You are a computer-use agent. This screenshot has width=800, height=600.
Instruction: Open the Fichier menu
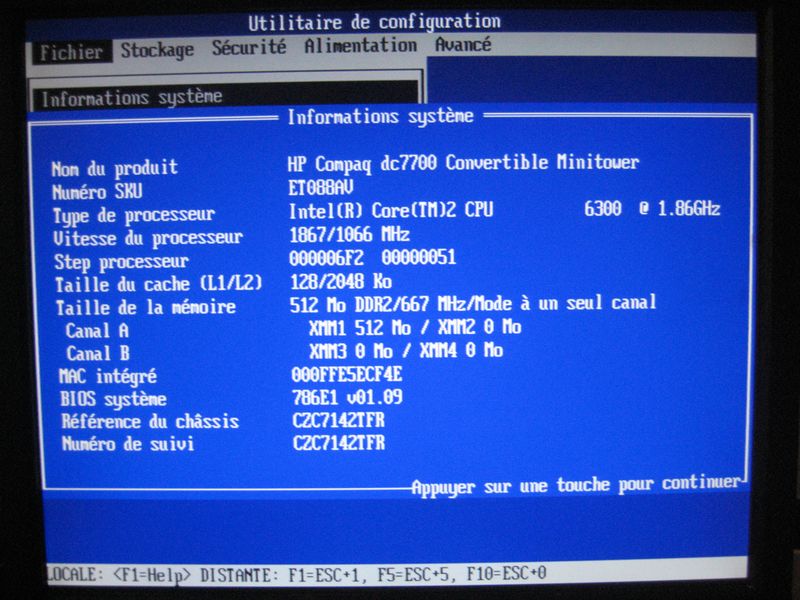[x=71, y=52]
